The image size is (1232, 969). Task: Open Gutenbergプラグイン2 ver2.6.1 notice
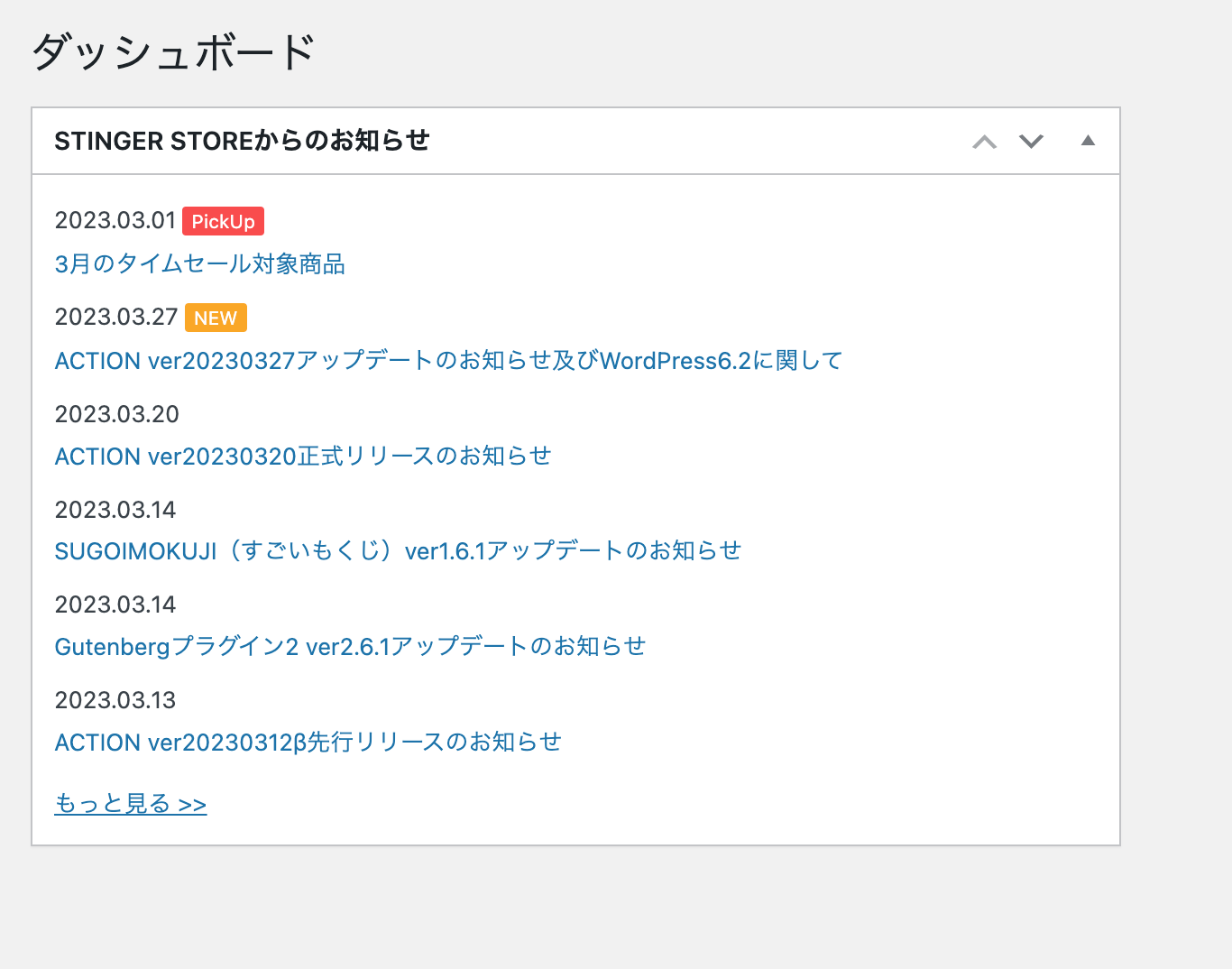(350, 647)
